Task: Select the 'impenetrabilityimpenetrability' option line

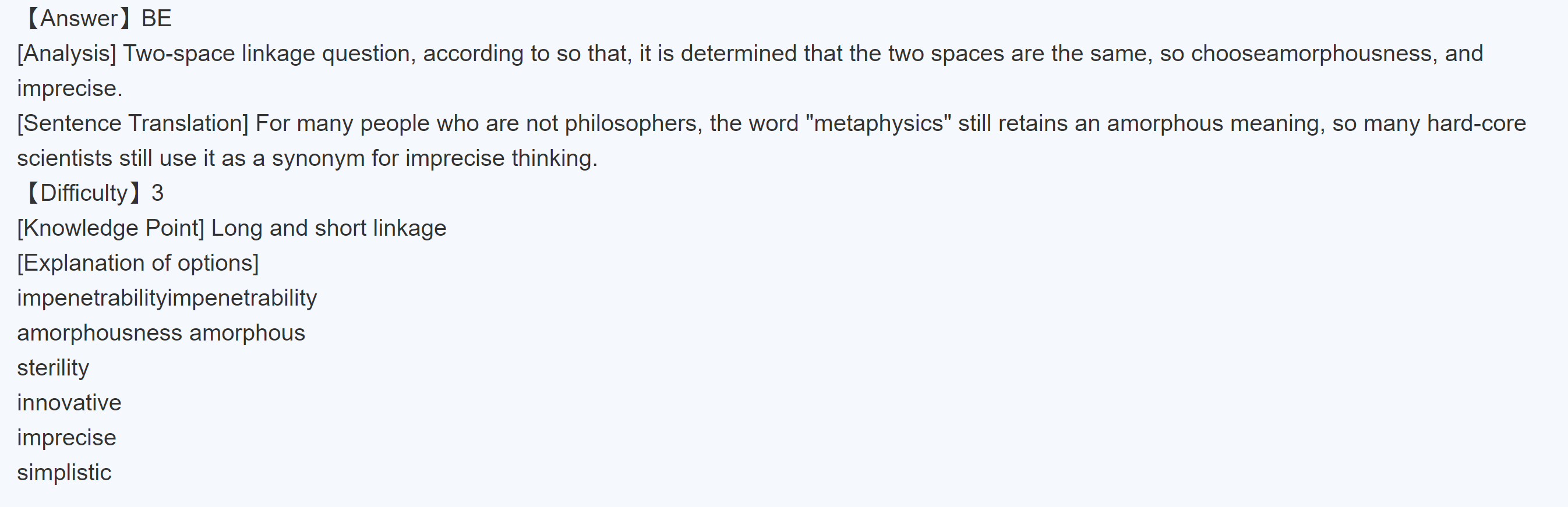Action: pyautogui.click(x=167, y=298)
